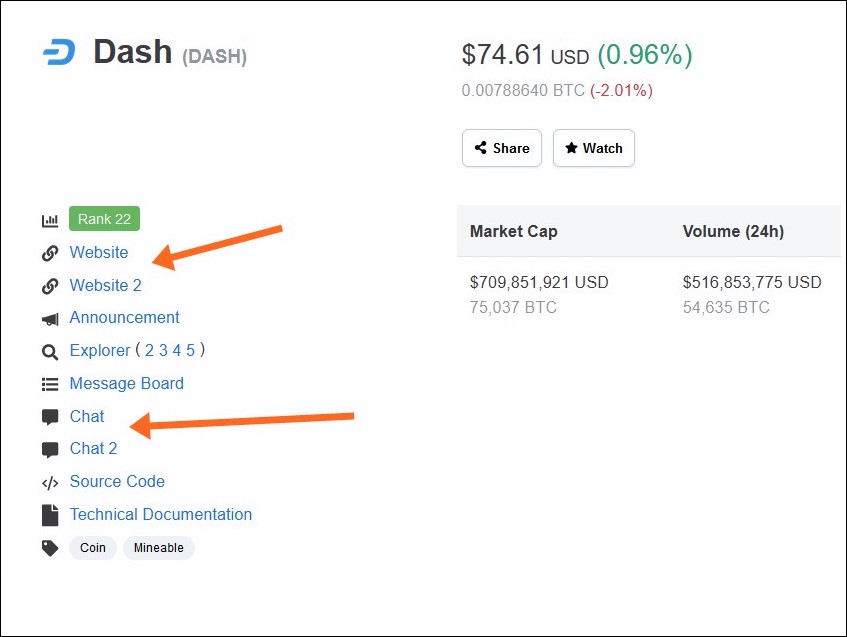The width and height of the screenshot is (847, 637).
Task: Open the Website 2 link
Action: pos(105,285)
